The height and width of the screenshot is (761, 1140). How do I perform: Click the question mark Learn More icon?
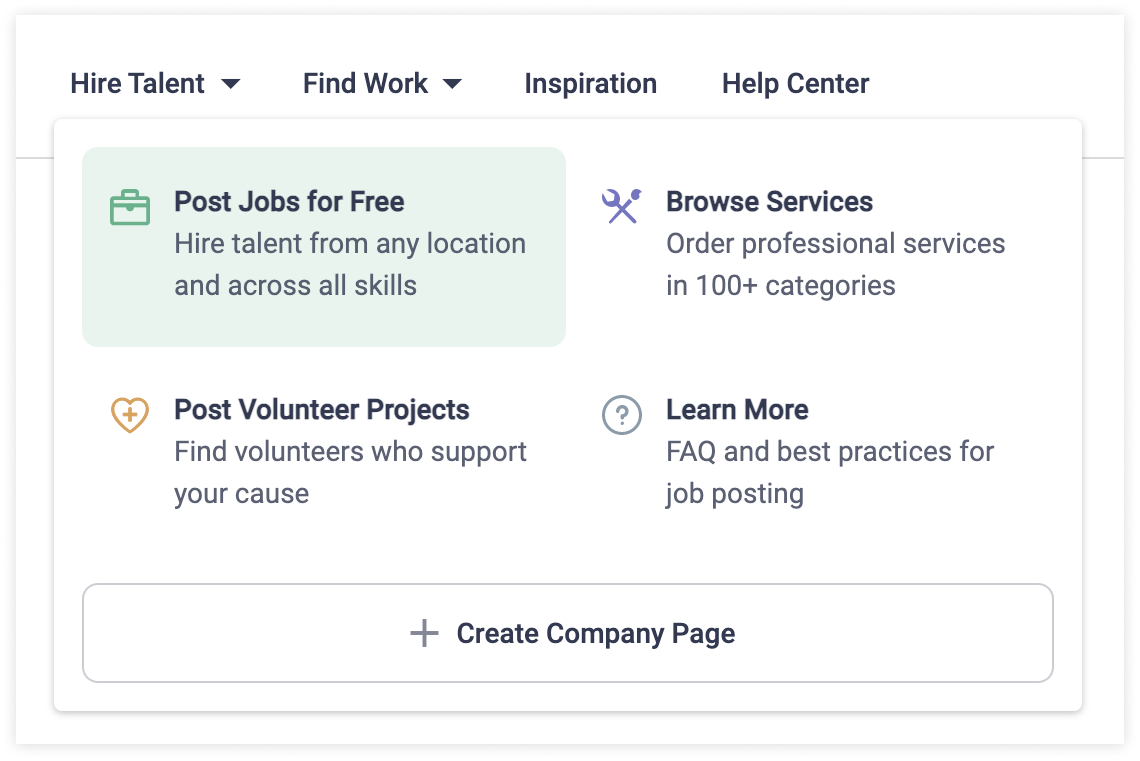622,415
